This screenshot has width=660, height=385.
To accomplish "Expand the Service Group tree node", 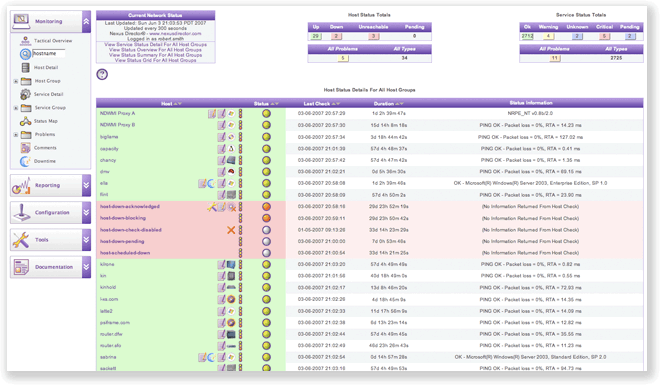I will [16, 108].
